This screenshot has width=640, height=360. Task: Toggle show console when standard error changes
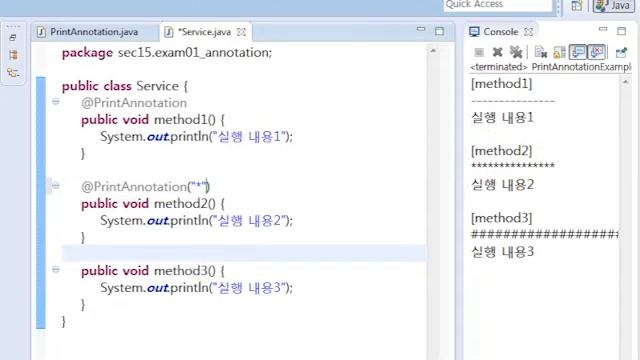[596, 52]
